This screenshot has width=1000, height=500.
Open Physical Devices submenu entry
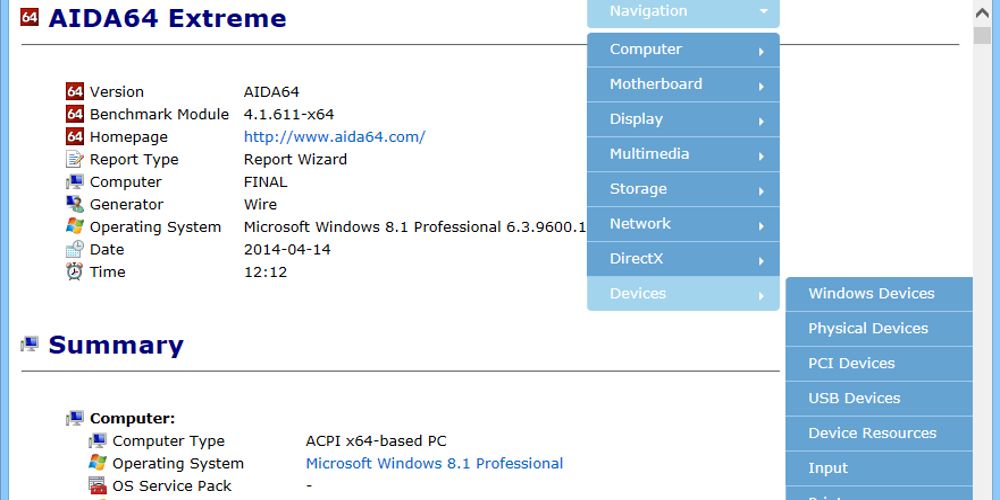[879, 329]
